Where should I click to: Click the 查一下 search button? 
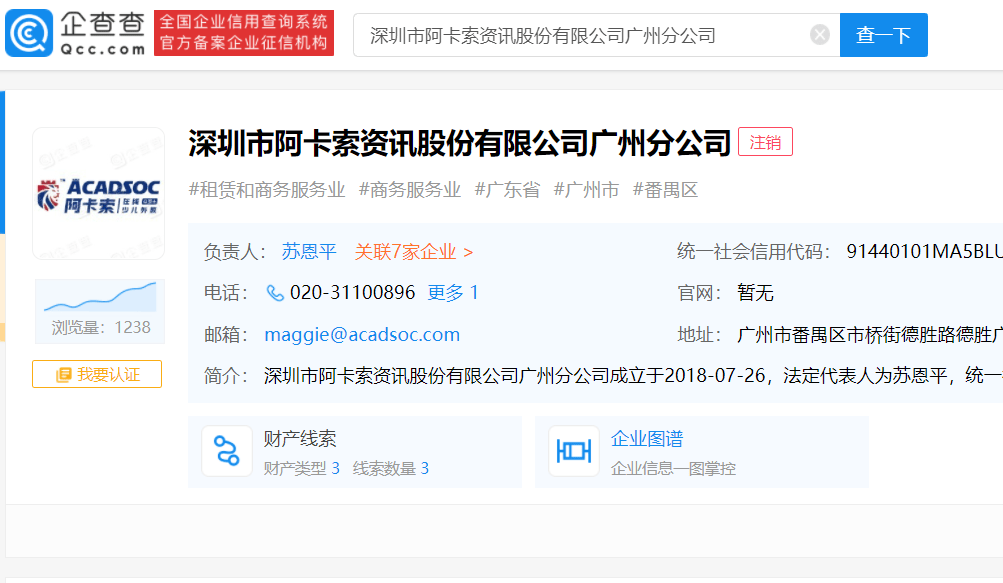[883, 35]
